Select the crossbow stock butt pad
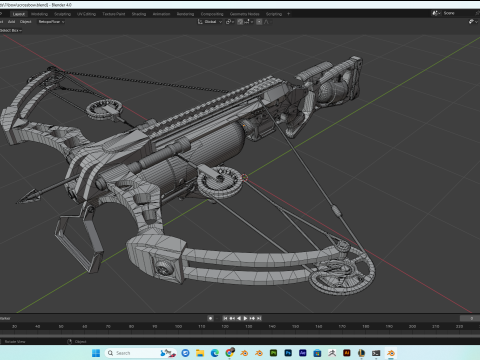This screenshot has height=360, width=480. tap(356, 78)
